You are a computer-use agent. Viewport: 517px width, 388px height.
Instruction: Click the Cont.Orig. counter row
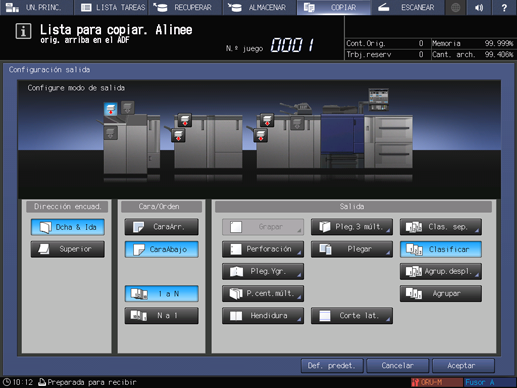coord(387,43)
